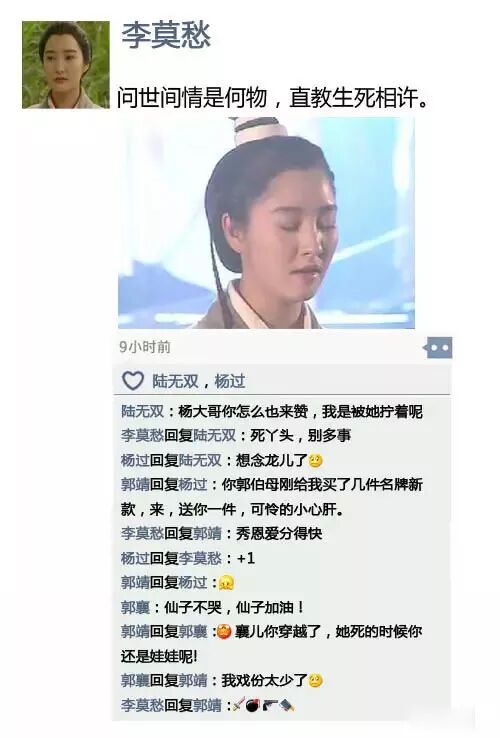Tap the emoji after '想念龙儿了'
The height and width of the screenshot is (738, 500).
pos(315,460)
